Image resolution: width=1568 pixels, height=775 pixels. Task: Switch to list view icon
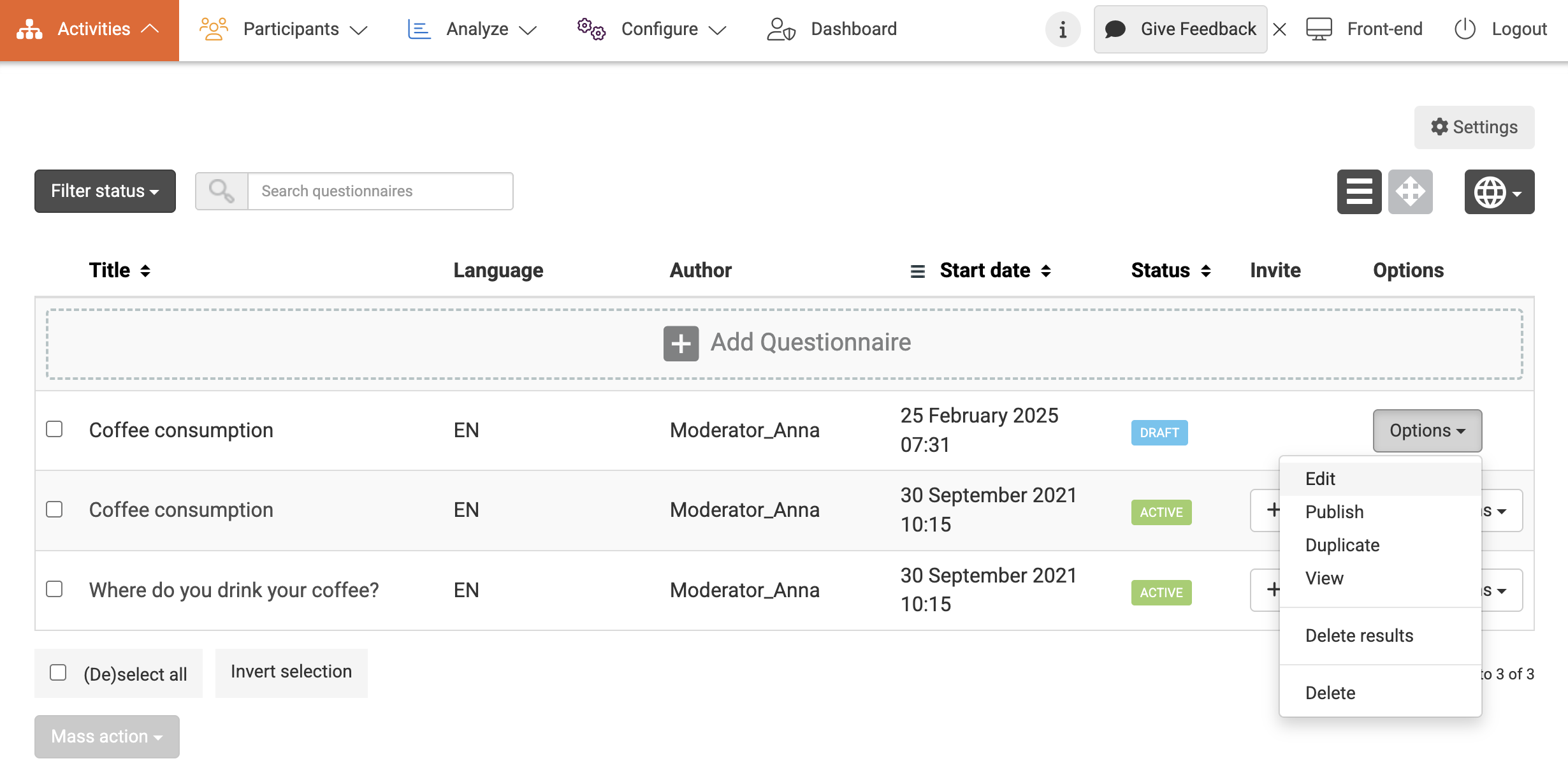1359,191
